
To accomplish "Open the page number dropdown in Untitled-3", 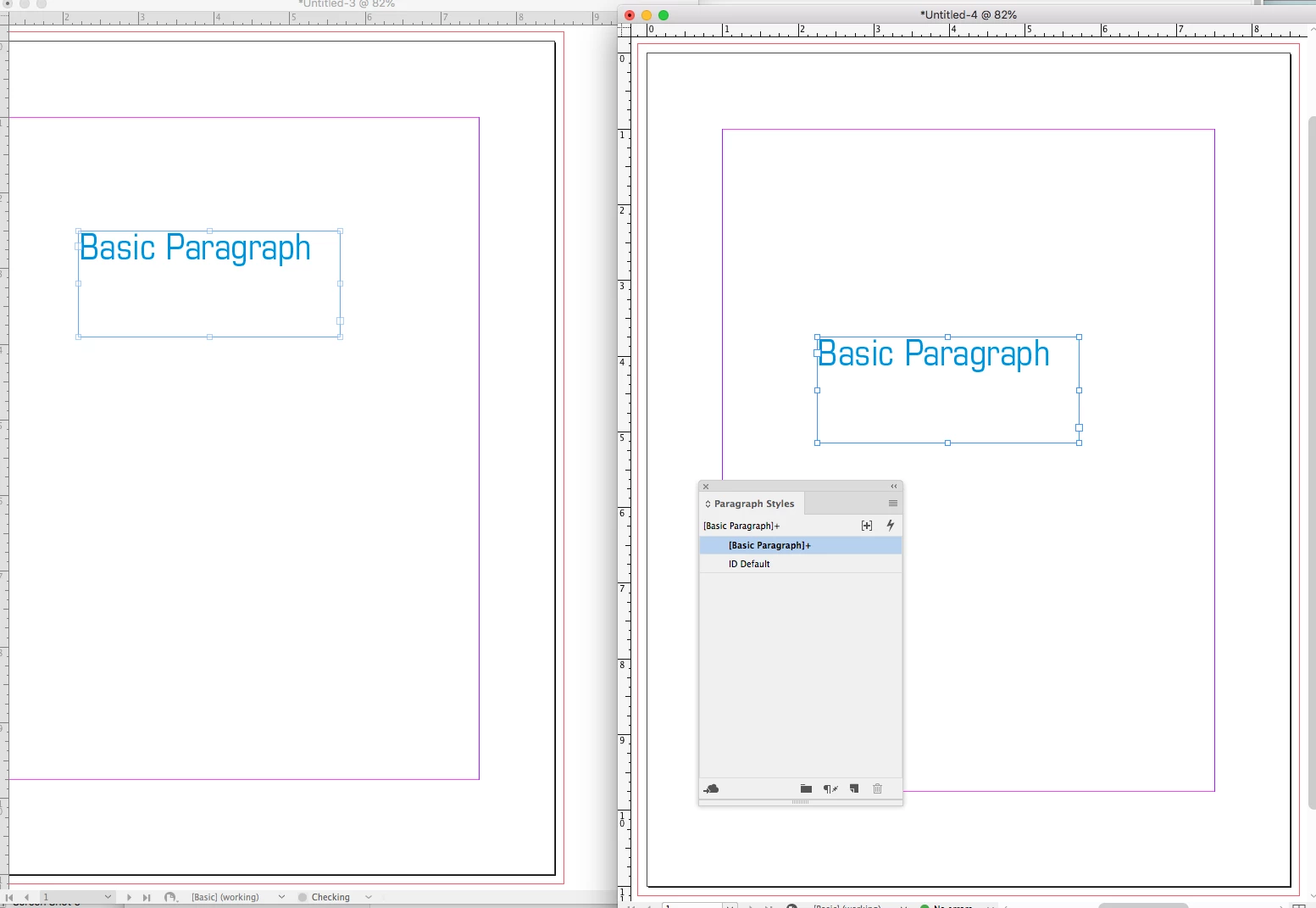I will pyautogui.click(x=108, y=897).
